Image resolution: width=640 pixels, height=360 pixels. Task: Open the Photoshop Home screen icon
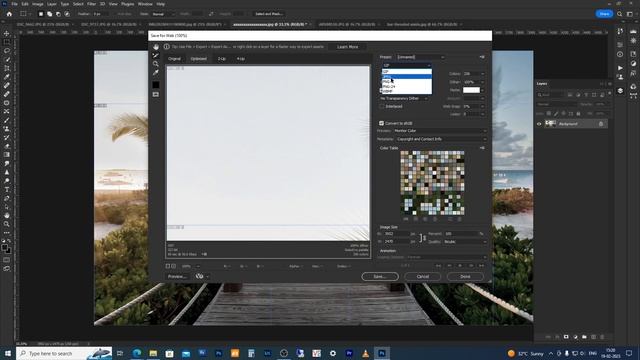[9, 14]
